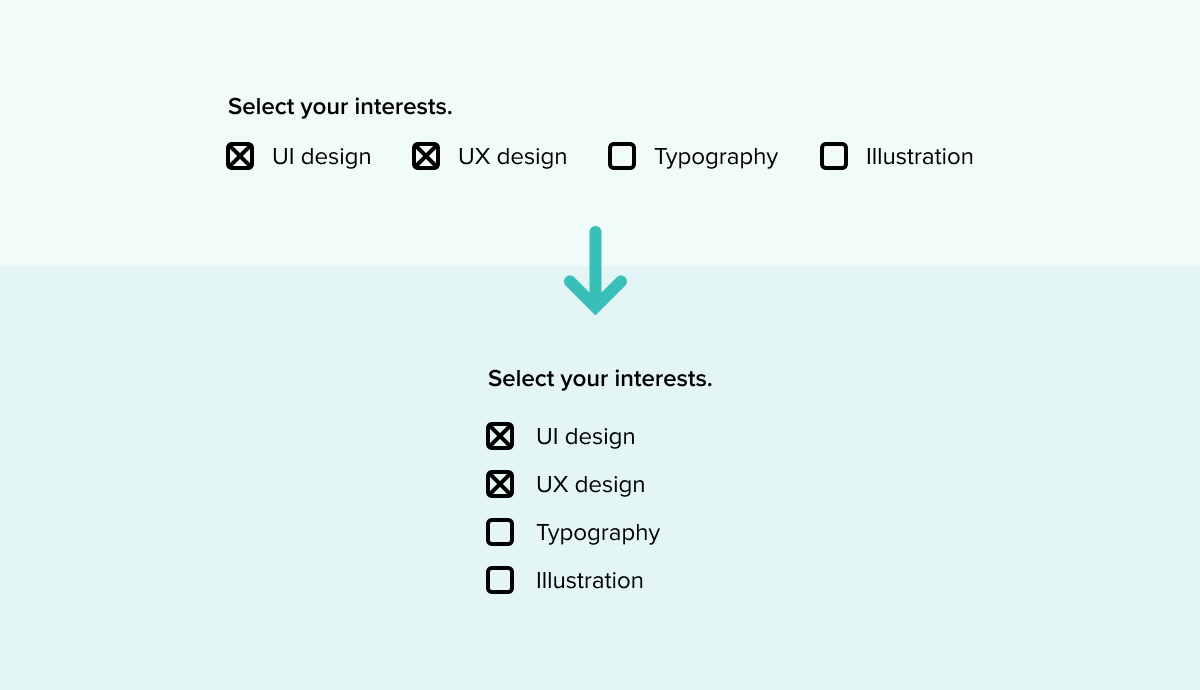The image size is (1200, 690).
Task: Uncheck UI design checkbox in vertical list
Action: tap(500, 436)
